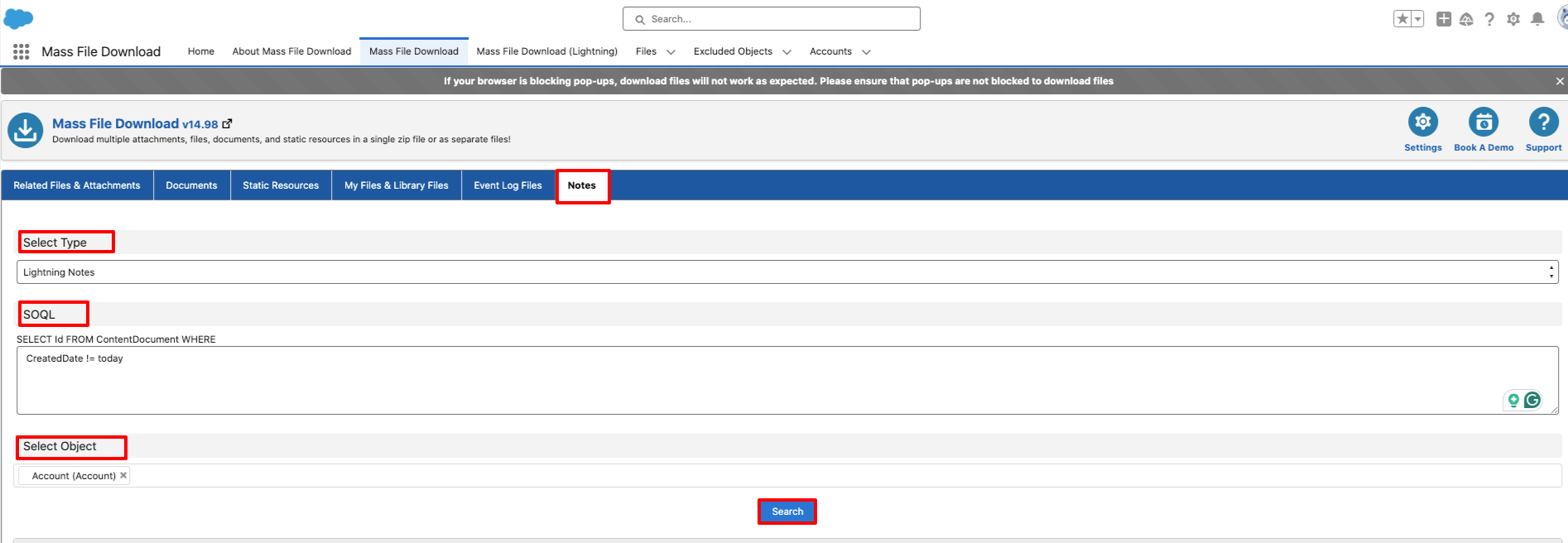Screen dimensions: 1568x543
Task: Open the Setup gear in the header
Action: click(1513, 19)
